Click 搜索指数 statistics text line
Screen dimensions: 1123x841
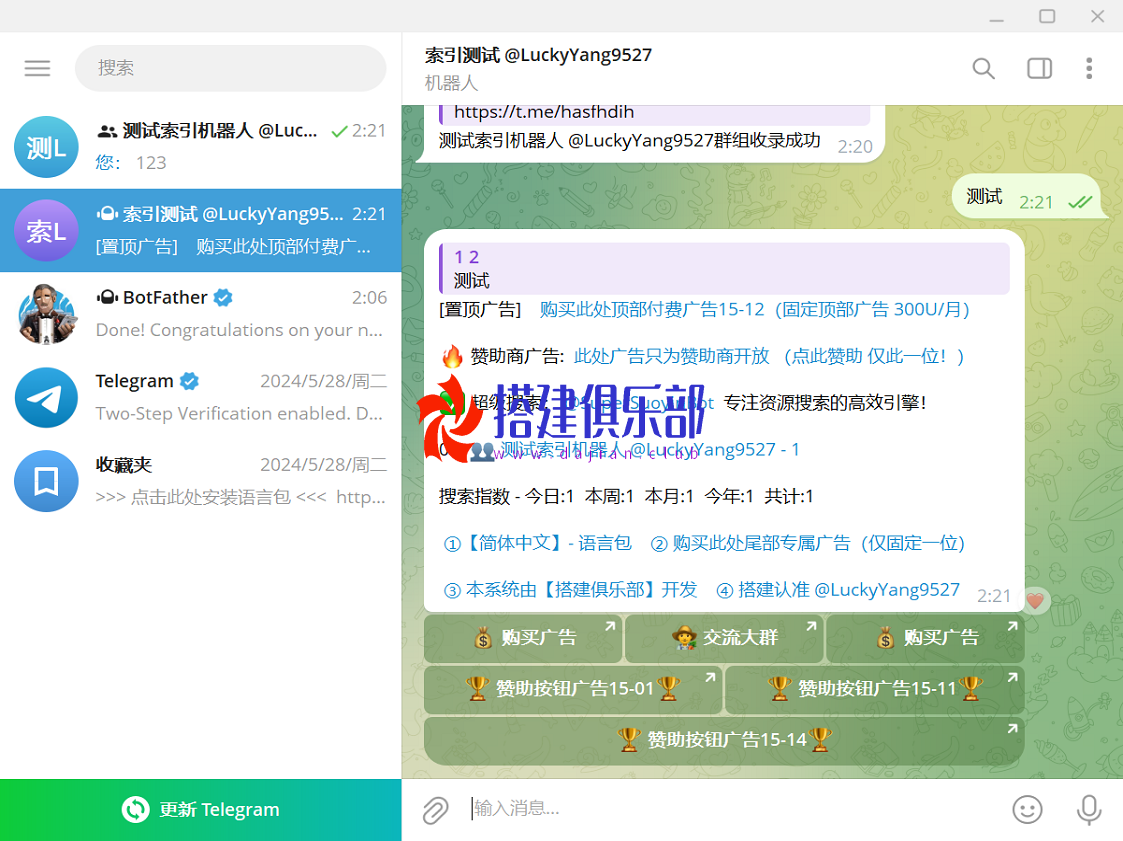click(x=626, y=496)
